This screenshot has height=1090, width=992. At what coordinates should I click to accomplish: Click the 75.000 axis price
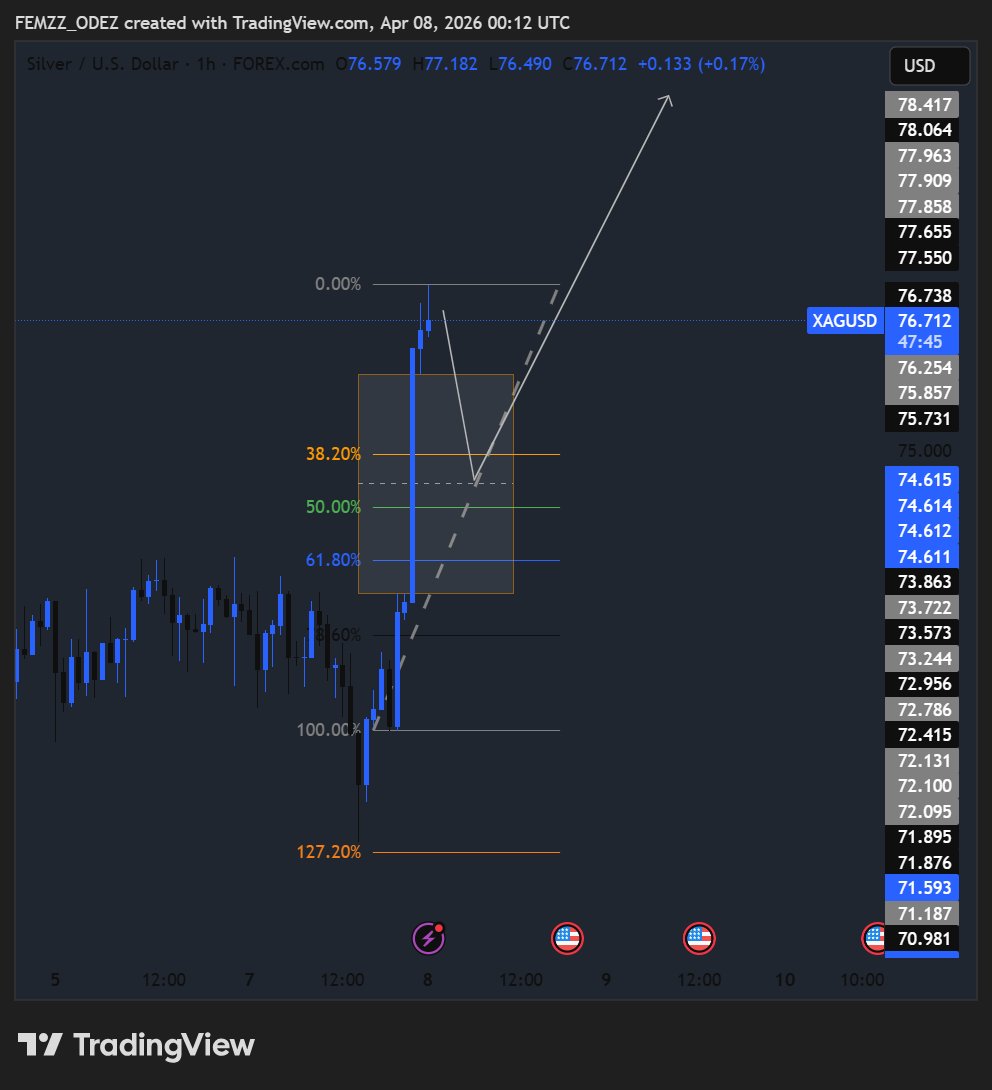(925, 450)
